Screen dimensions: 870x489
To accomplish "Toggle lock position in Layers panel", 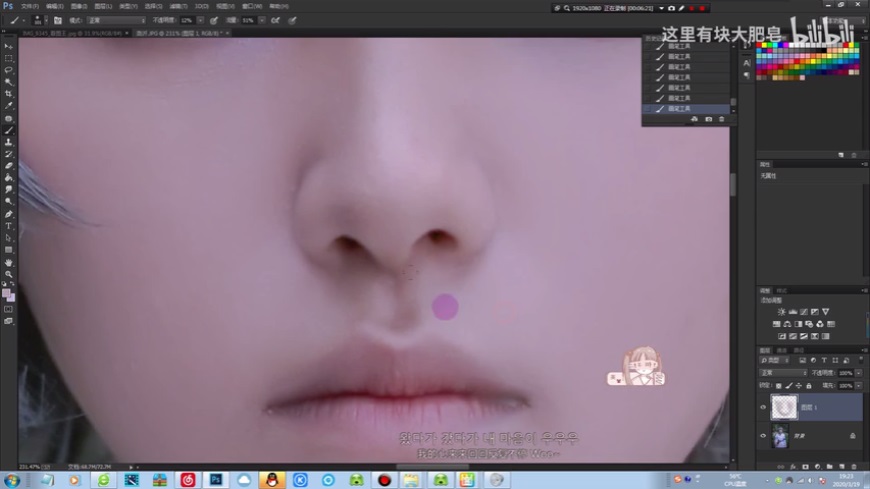I will point(798,386).
